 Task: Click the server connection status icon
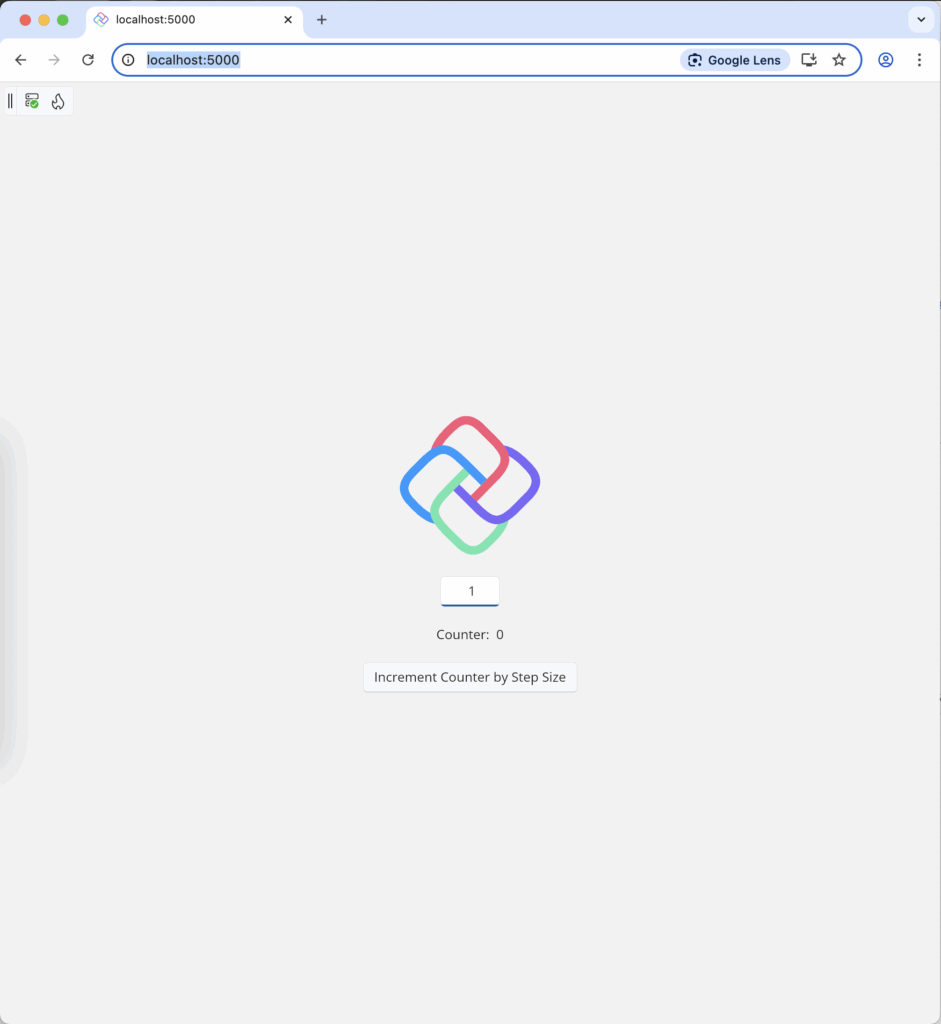[x=32, y=101]
